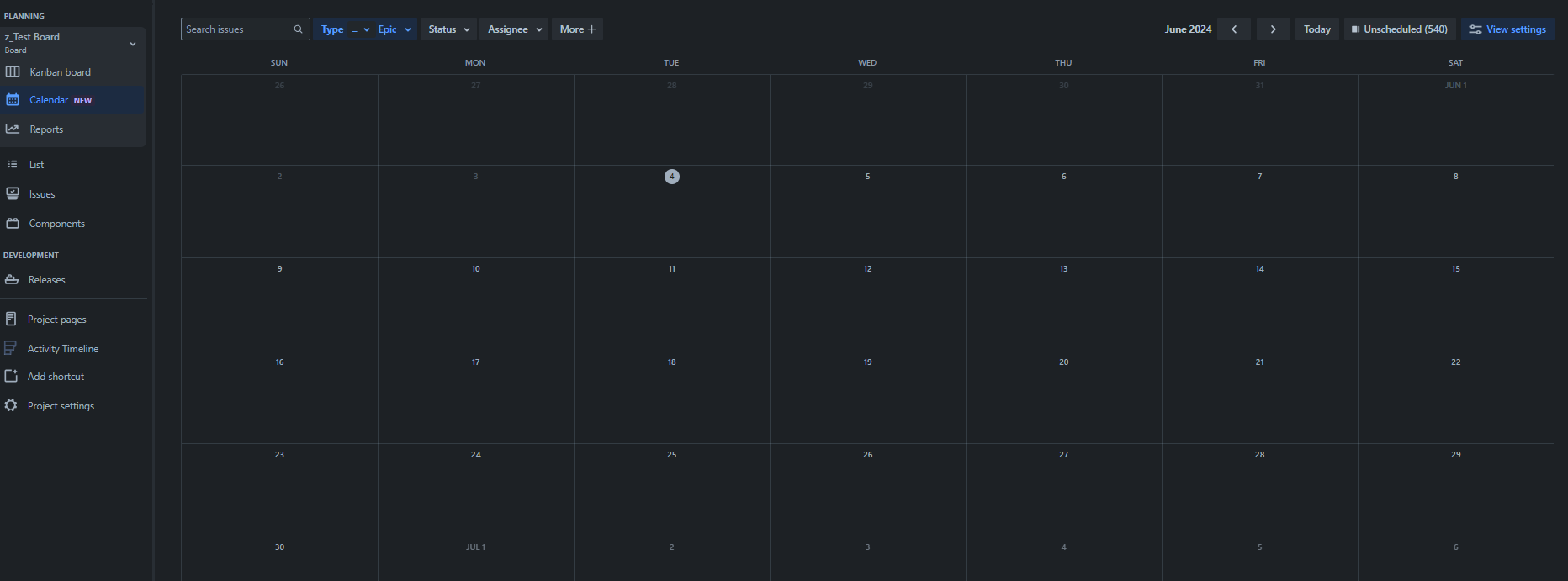This screenshot has height=581, width=1568.
Task: Select the day cell for June 28
Action: tap(1259, 490)
